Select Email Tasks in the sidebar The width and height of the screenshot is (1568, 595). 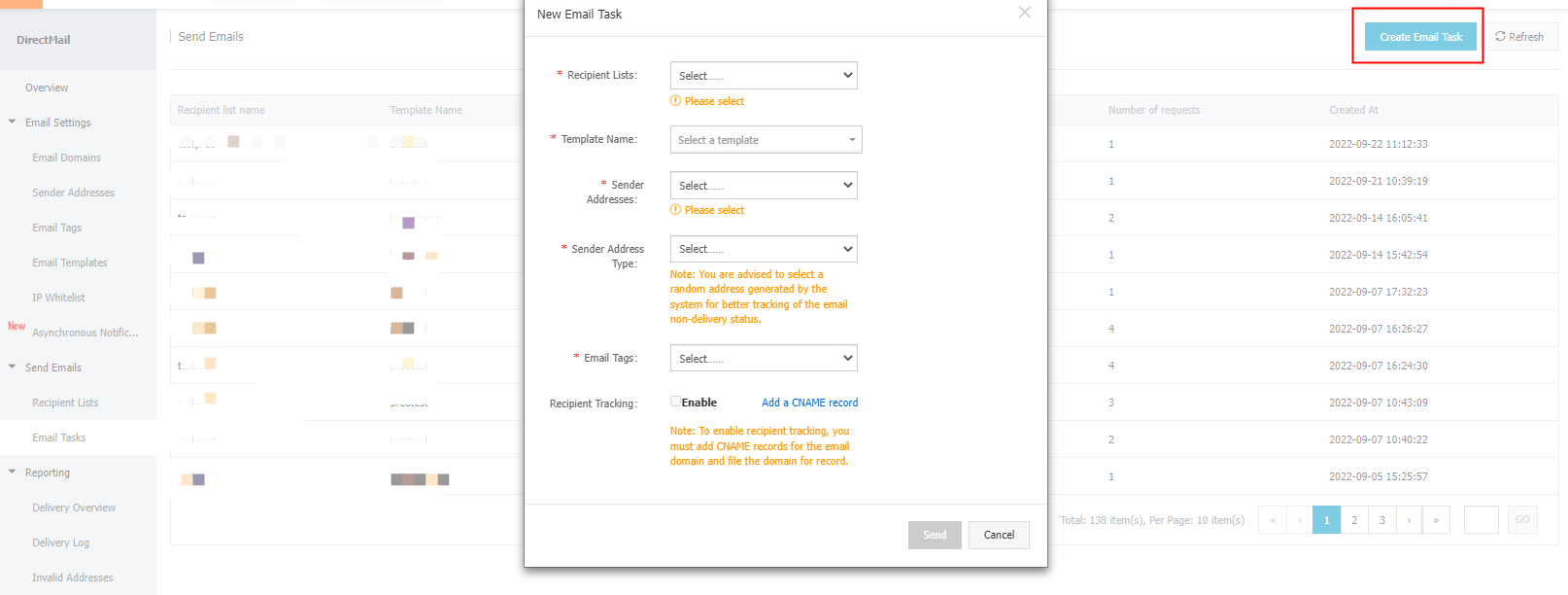[x=59, y=437]
